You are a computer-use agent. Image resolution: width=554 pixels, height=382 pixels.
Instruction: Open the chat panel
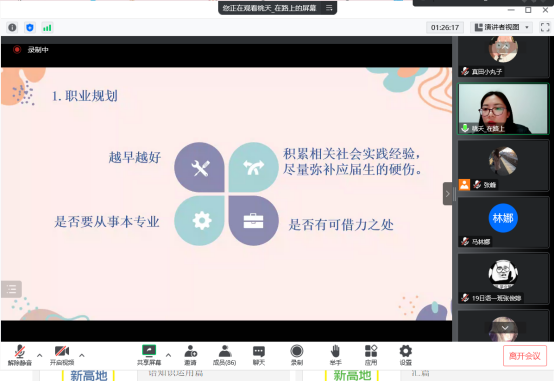pyautogui.click(x=259, y=355)
